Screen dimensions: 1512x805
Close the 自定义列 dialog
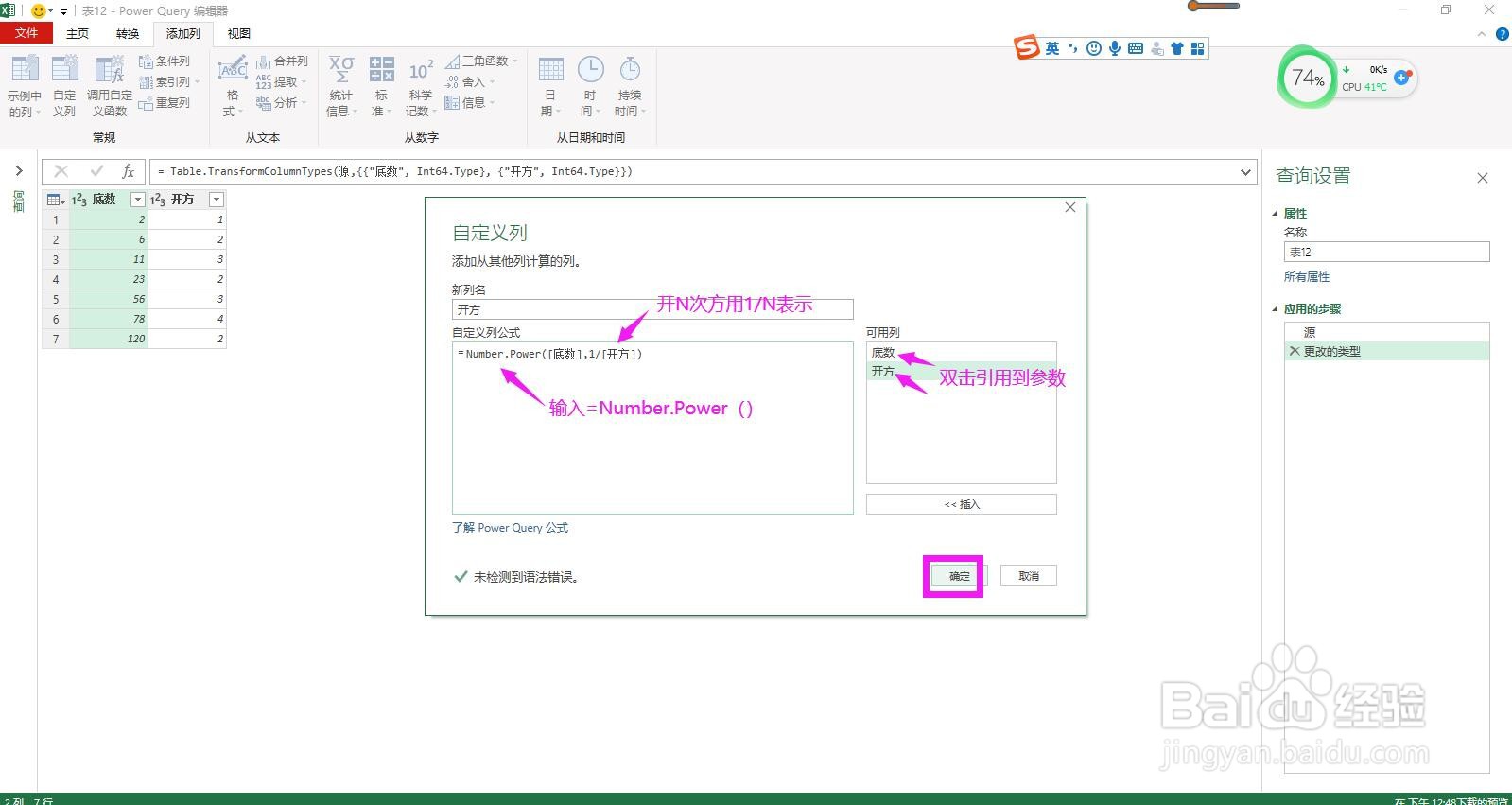(x=1070, y=207)
